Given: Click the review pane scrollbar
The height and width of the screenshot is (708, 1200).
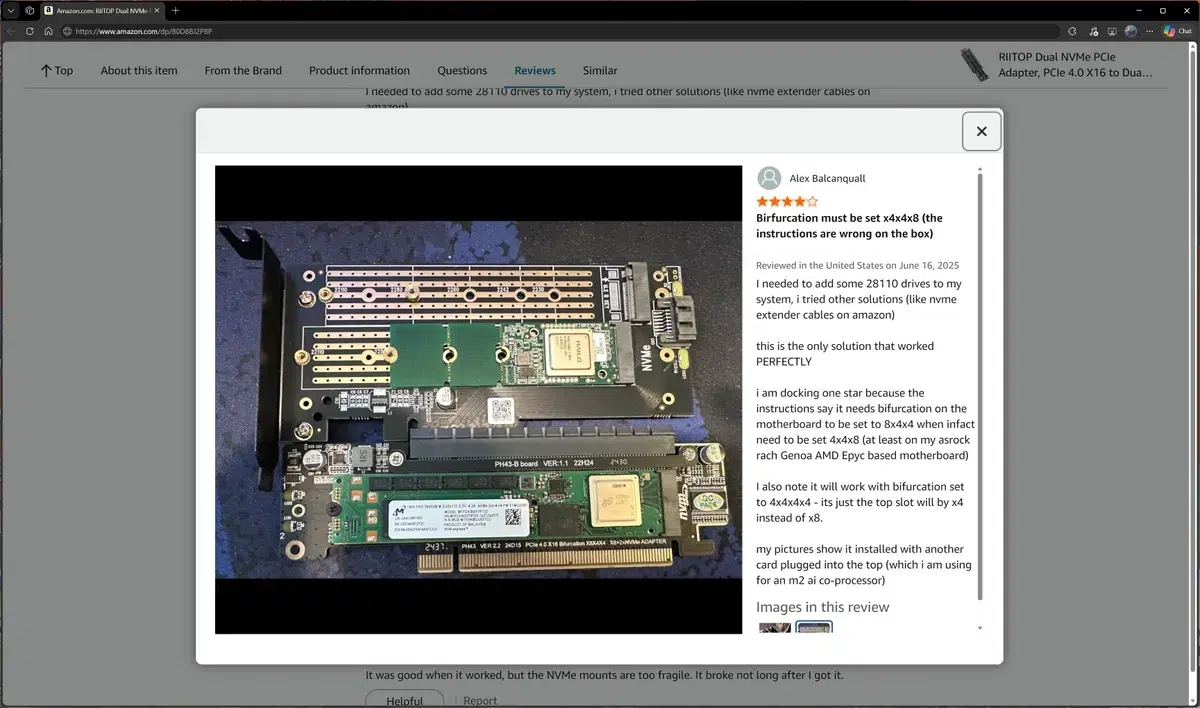Looking at the screenshot, I should point(979,400).
